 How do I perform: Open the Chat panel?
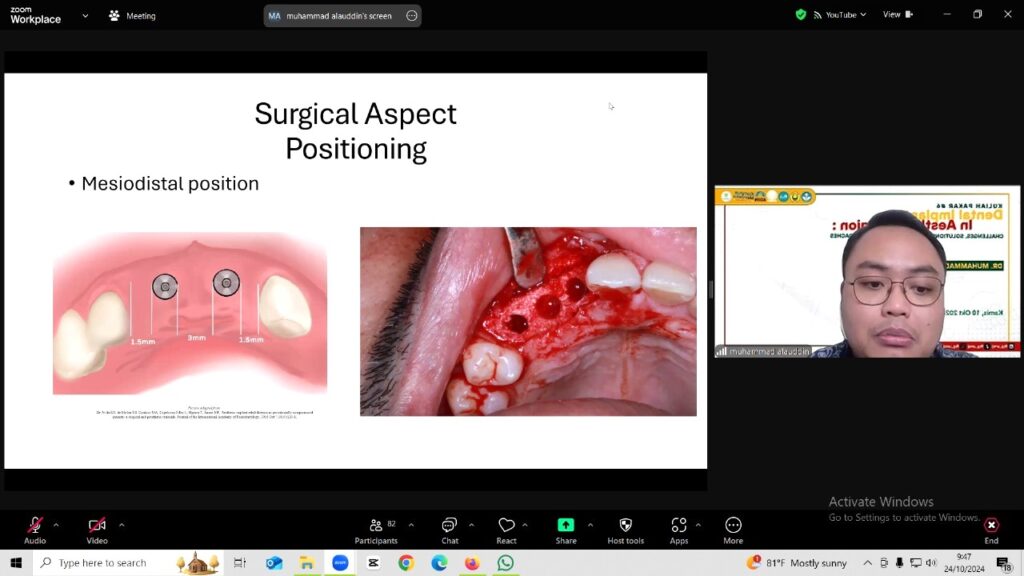[449, 530]
